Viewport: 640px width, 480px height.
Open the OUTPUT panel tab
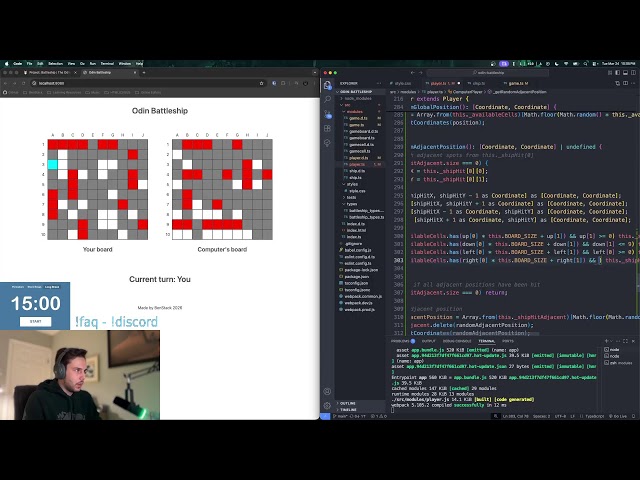click(429, 341)
